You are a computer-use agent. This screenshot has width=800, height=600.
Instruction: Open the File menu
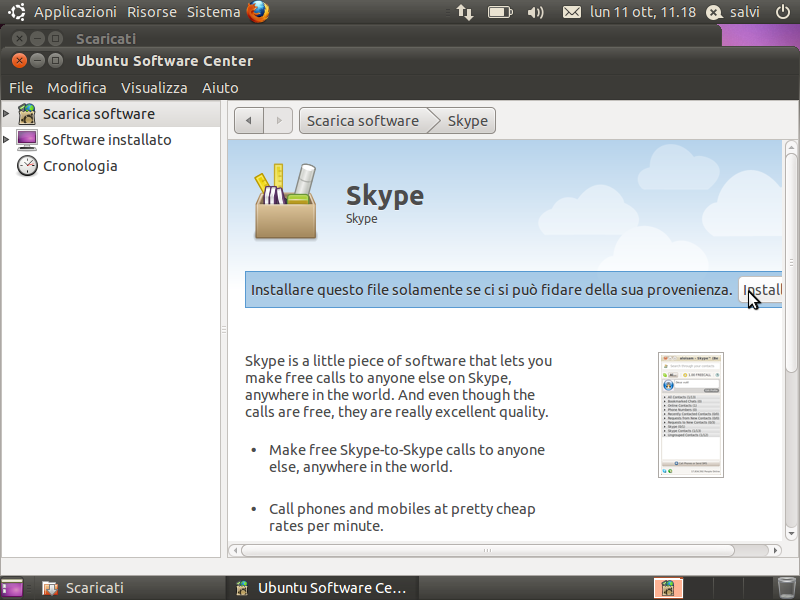pyautogui.click(x=21, y=88)
